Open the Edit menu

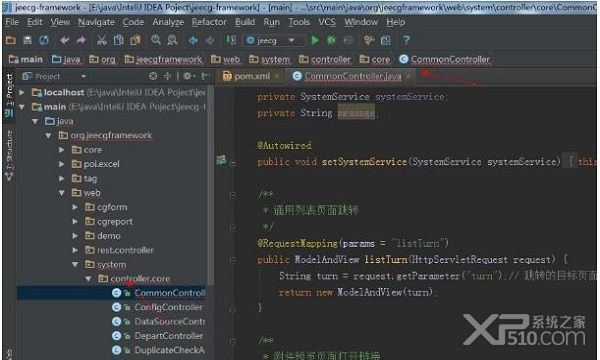[34, 22]
